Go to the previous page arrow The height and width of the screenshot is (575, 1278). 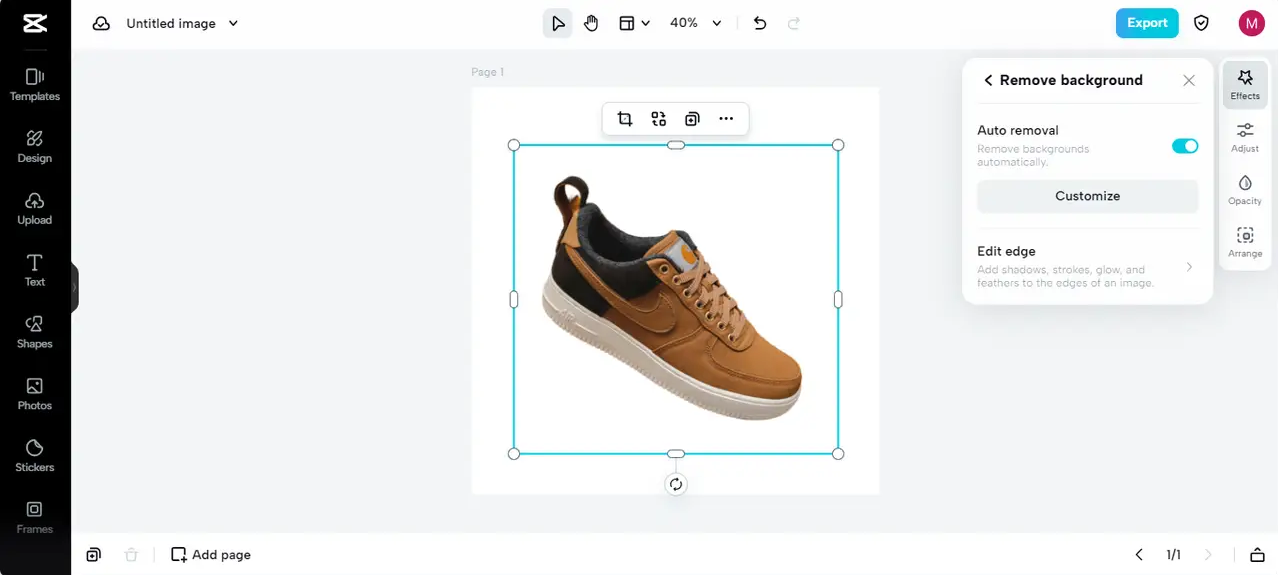coord(1139,554)
